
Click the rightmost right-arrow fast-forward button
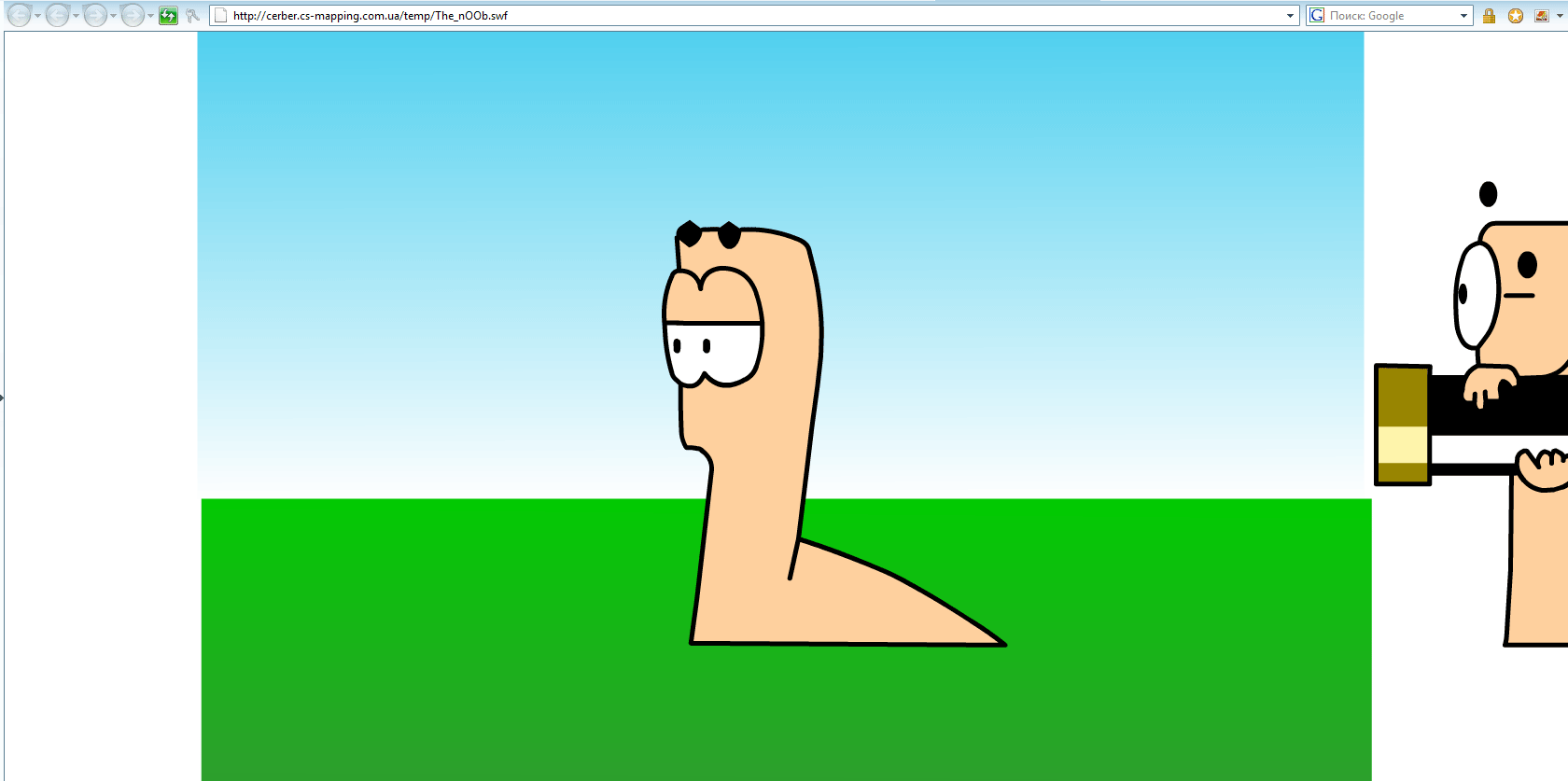pyautogui.click(x=133, y=15)
